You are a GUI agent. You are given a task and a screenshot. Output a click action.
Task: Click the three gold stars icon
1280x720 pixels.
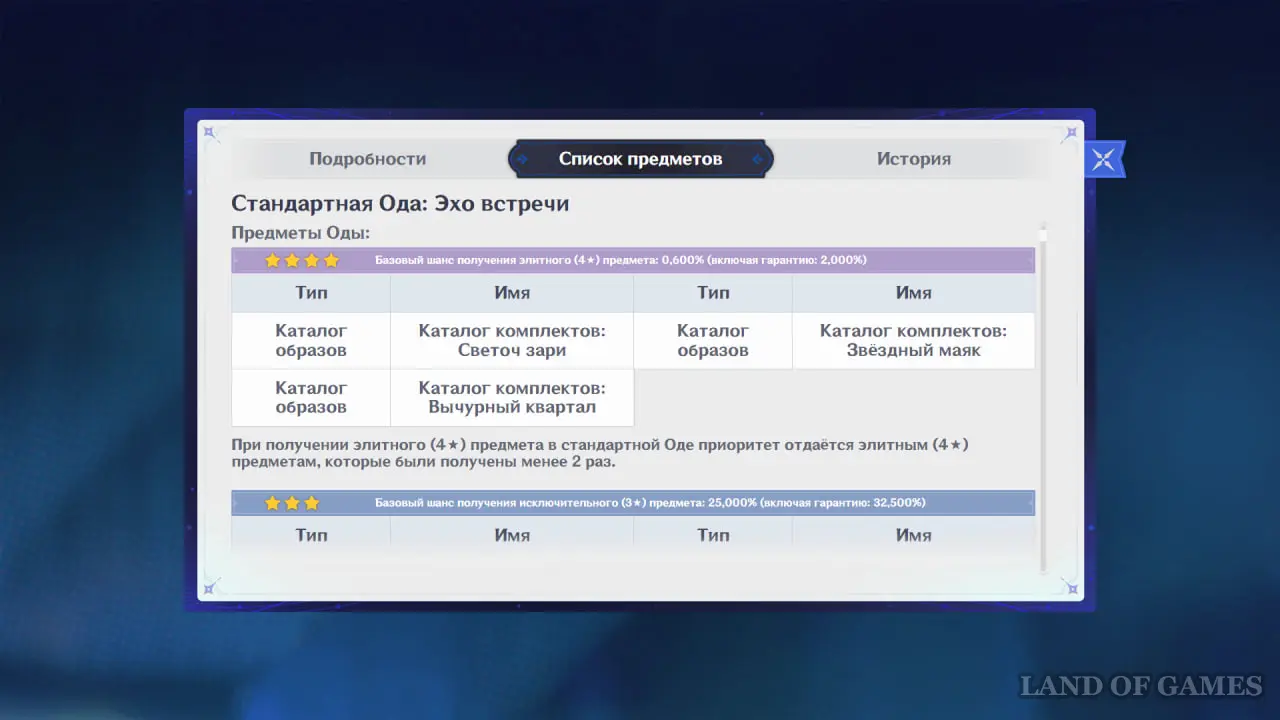pos(292,503)
